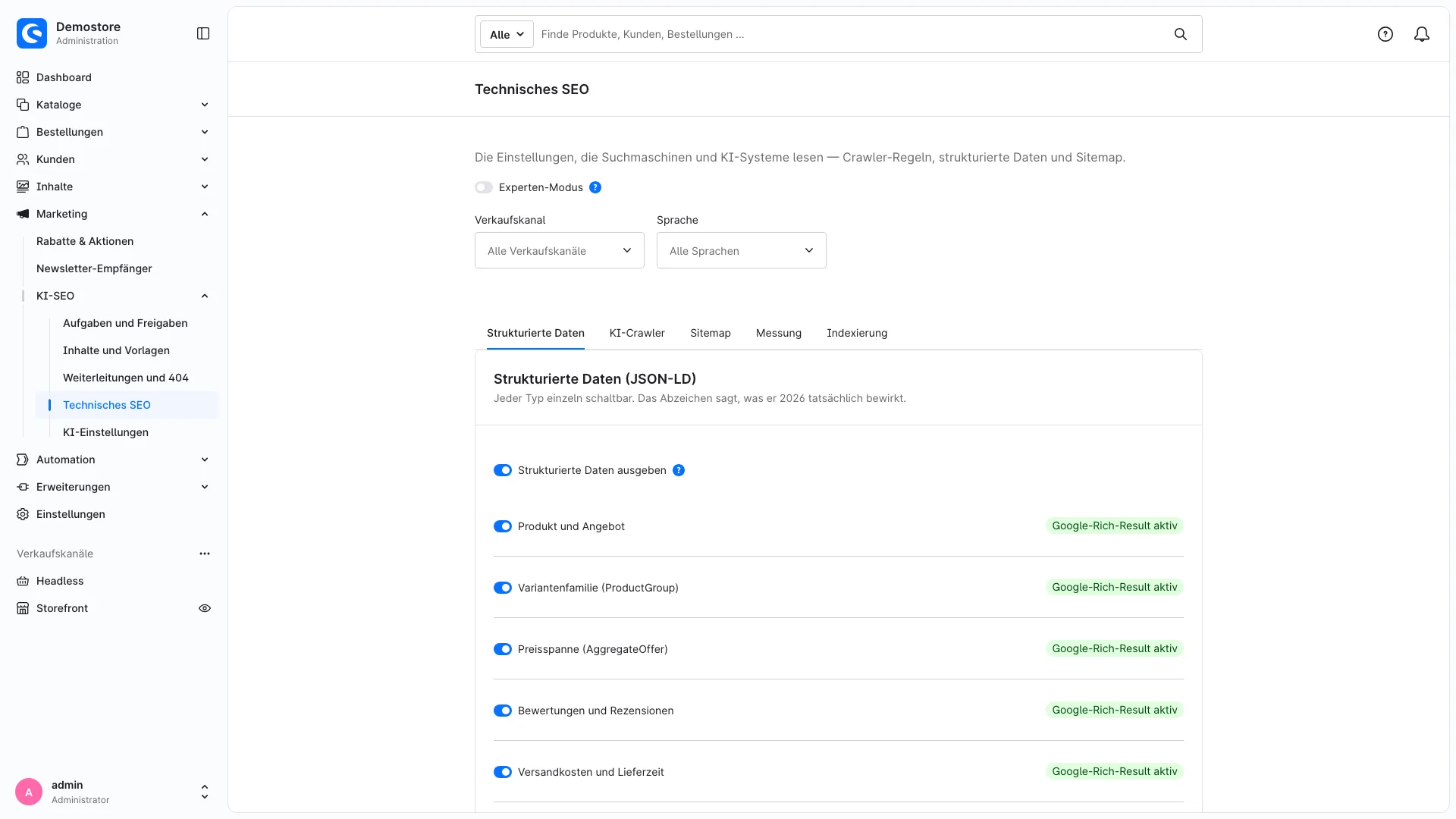
Task: Click the Headless basket icon
Action: [23, 581]
